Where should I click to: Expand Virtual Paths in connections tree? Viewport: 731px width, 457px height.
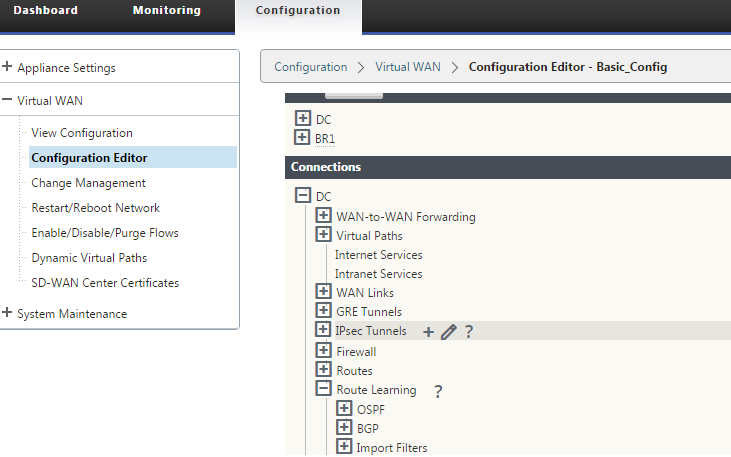click(x=323, y=234)
